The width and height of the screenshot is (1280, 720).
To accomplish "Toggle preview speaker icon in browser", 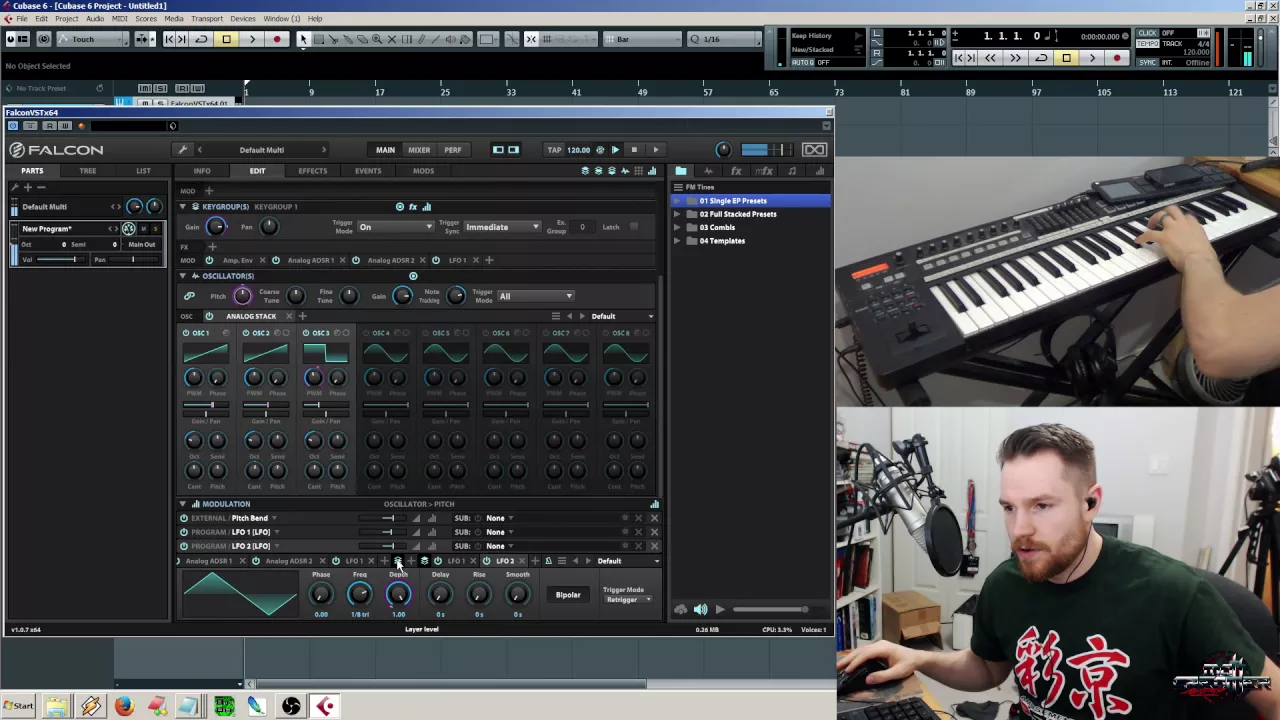I will 701,610.
